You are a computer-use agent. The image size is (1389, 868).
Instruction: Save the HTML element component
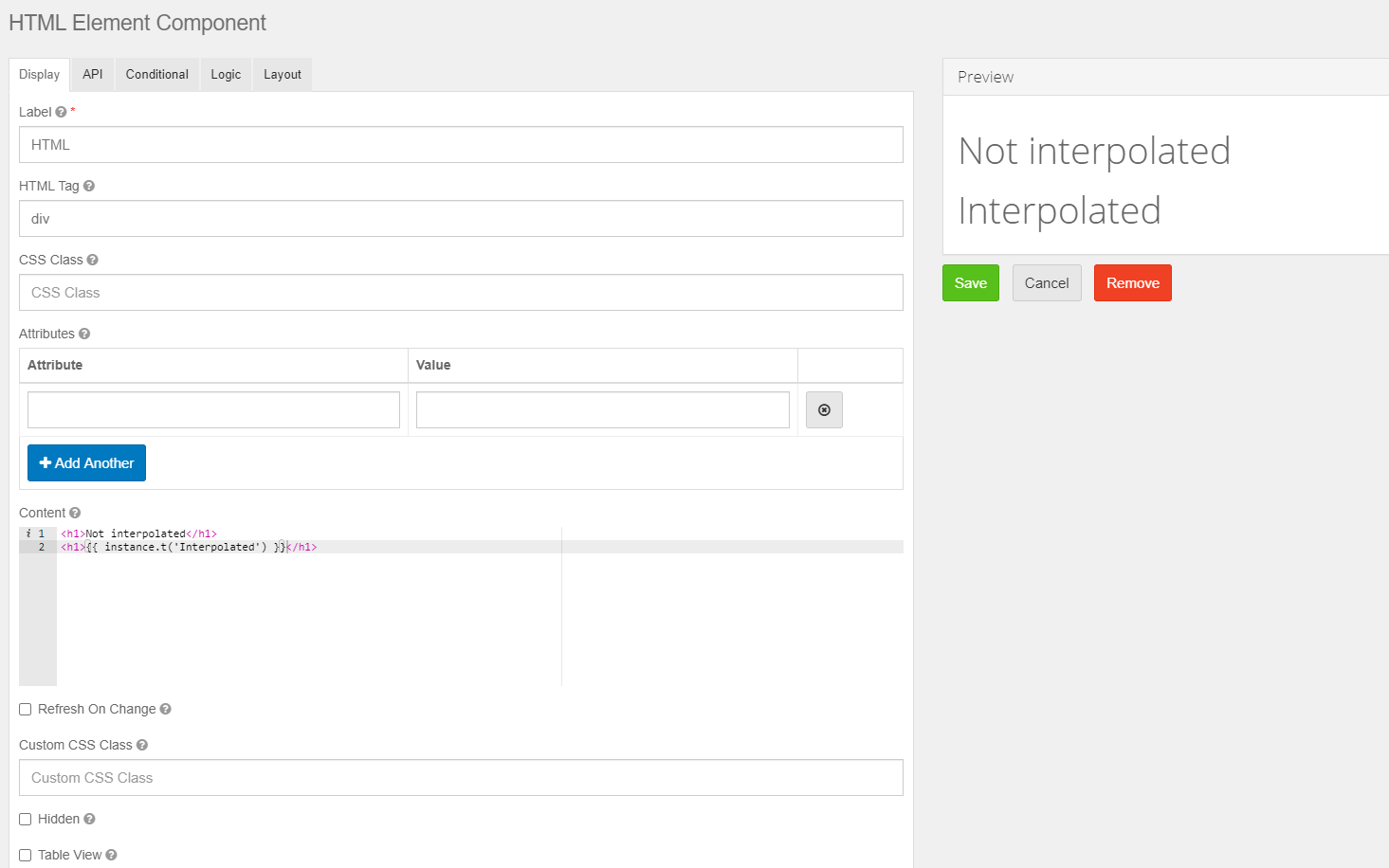coord(970,282)
